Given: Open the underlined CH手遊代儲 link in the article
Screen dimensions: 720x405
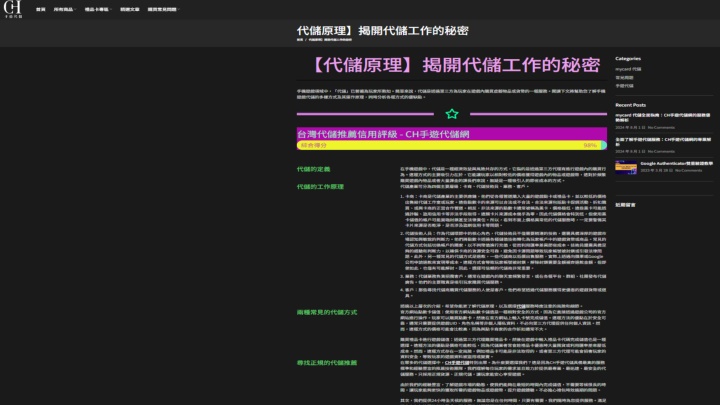Looking at the screenshot, I should [x=457, y=363].
